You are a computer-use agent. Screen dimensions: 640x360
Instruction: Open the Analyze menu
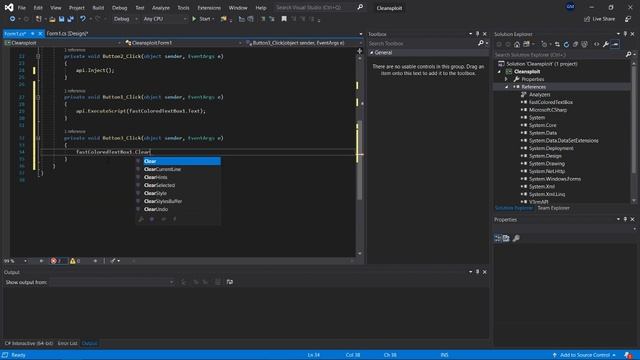(161, 8)
